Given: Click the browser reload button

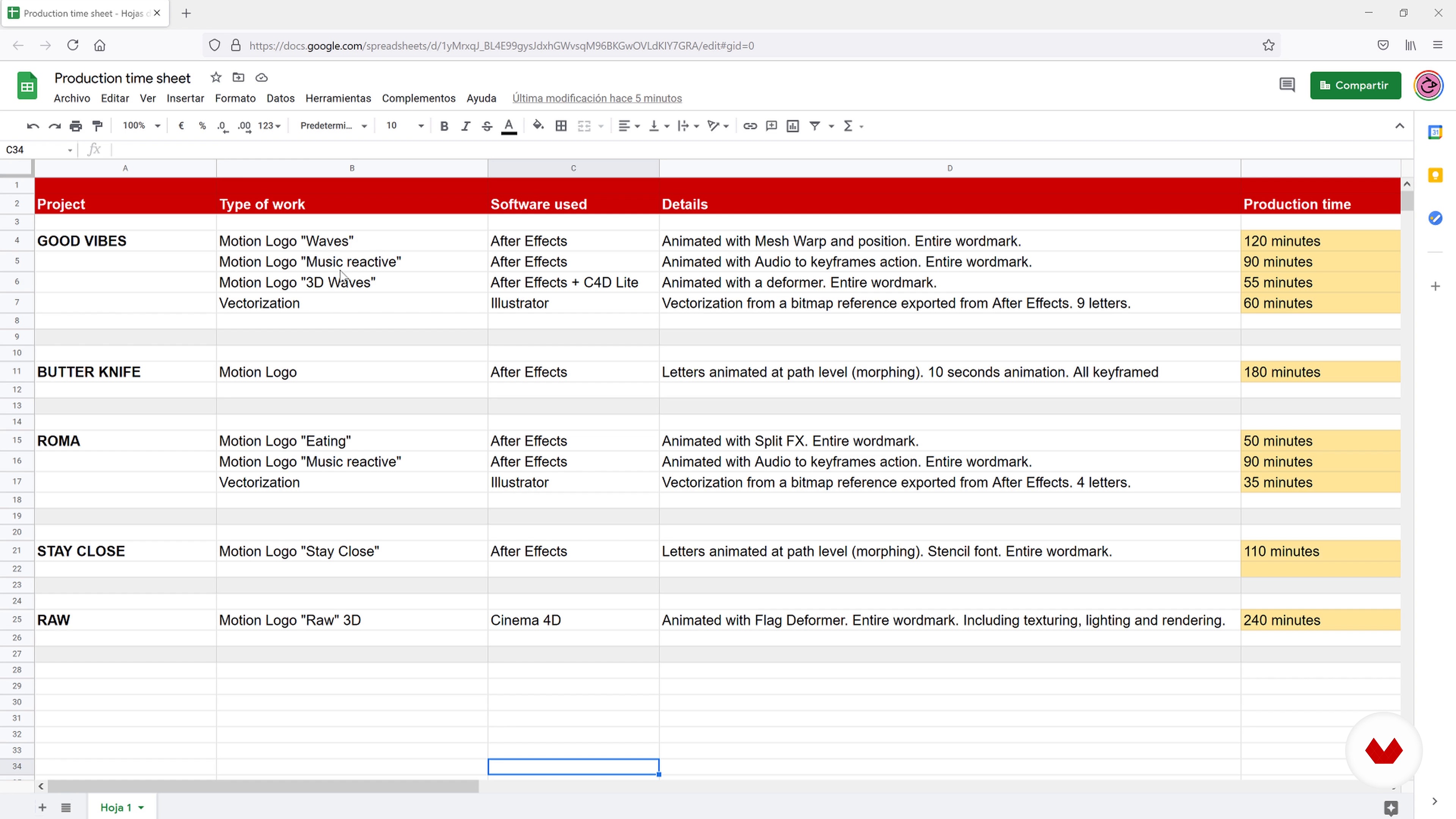Looking at the screenshot, I should 72,45.
